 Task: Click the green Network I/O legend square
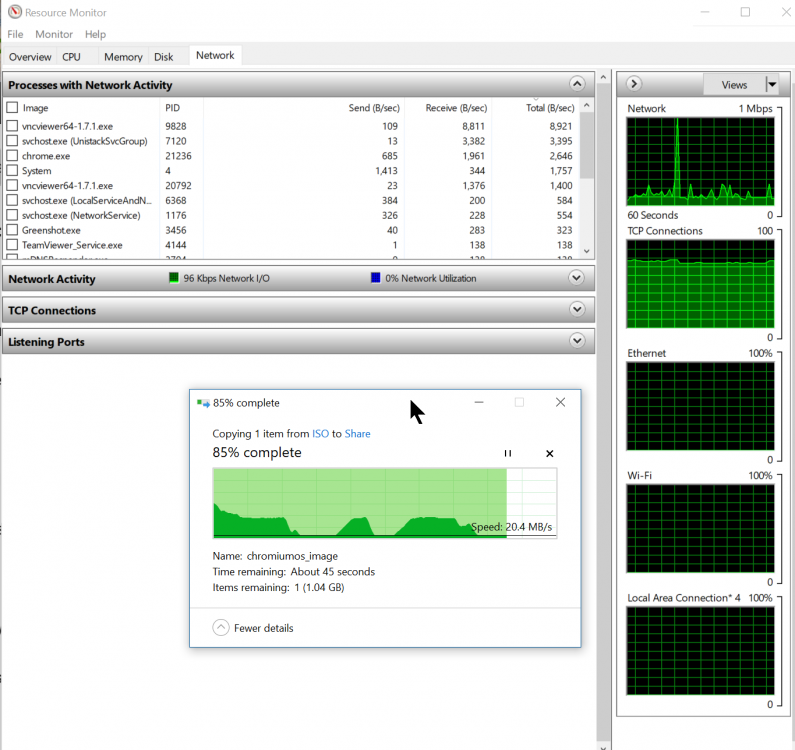[173, 278]
